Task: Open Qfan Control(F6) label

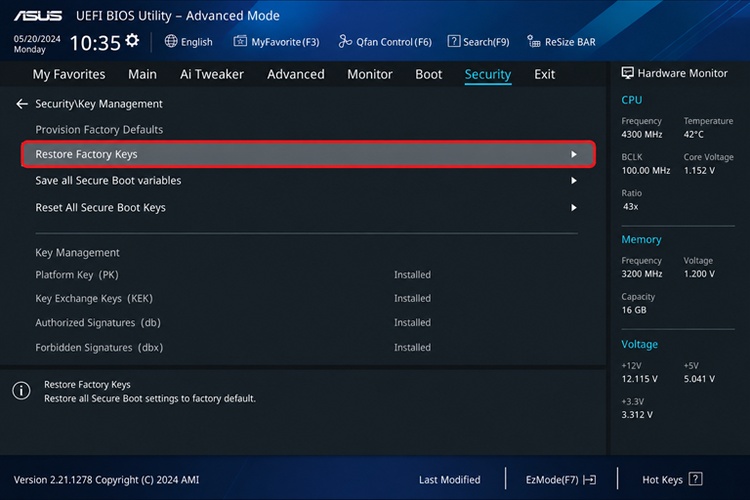Action: [x=394, y=42]
